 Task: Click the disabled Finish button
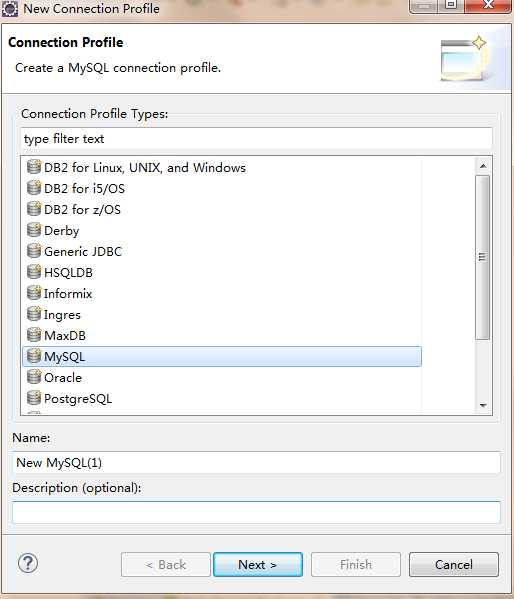356,564
